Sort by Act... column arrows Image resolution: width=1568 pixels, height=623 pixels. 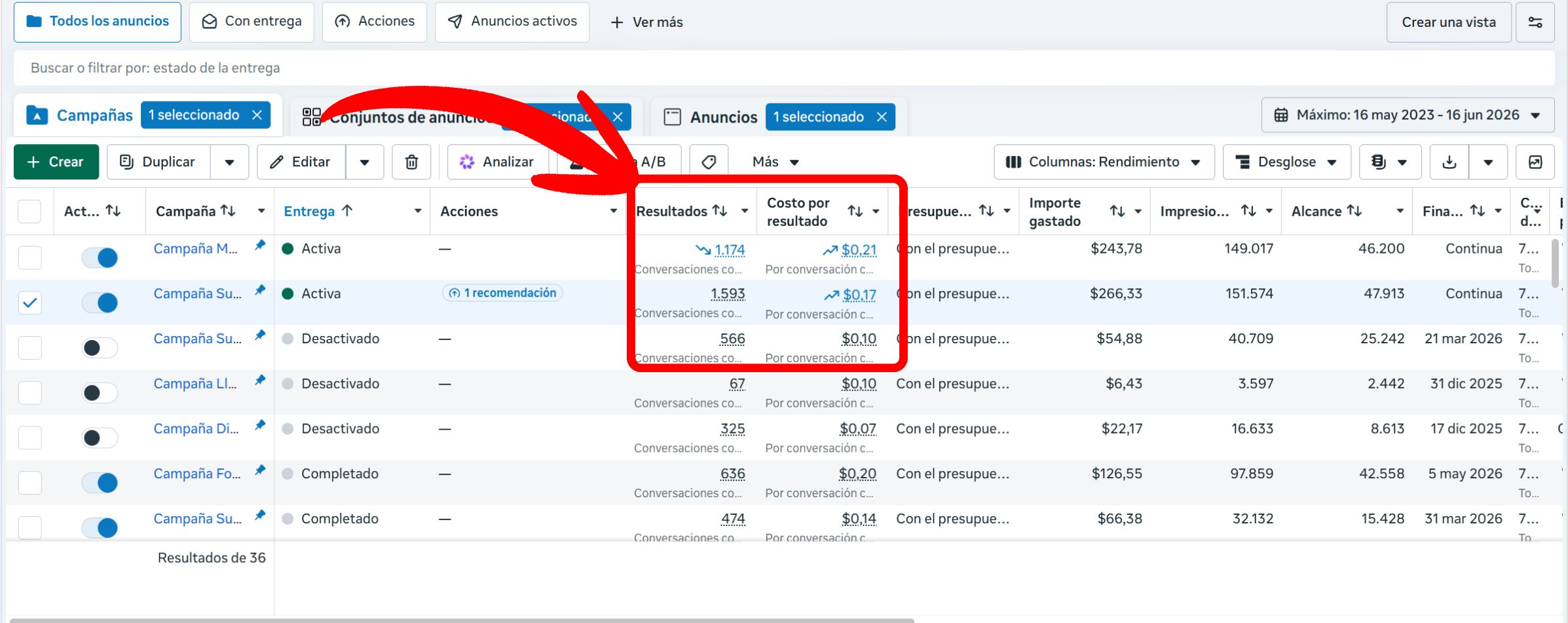coord(113,210)
